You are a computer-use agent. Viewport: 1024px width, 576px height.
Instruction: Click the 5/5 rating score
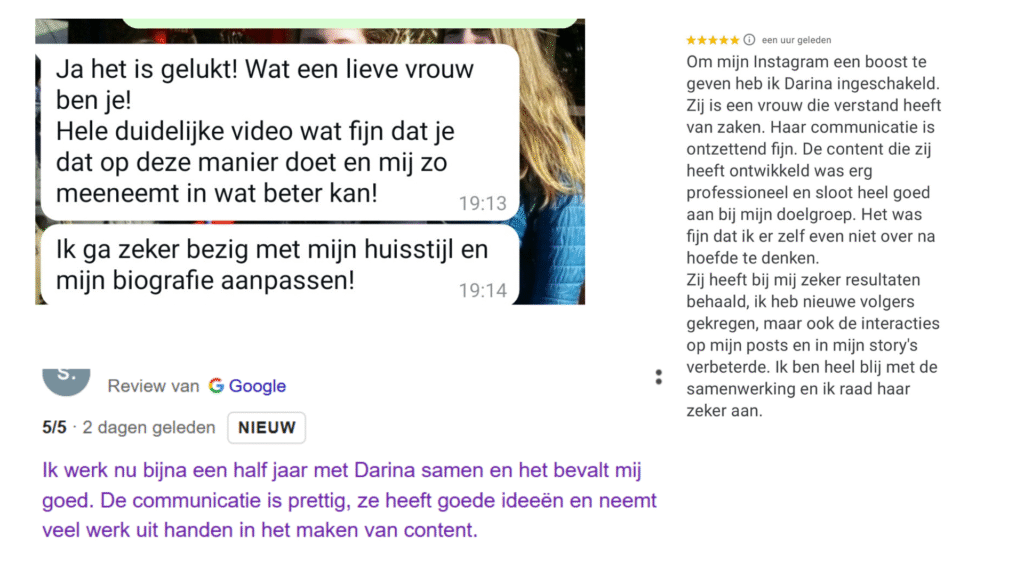[54, 428]
